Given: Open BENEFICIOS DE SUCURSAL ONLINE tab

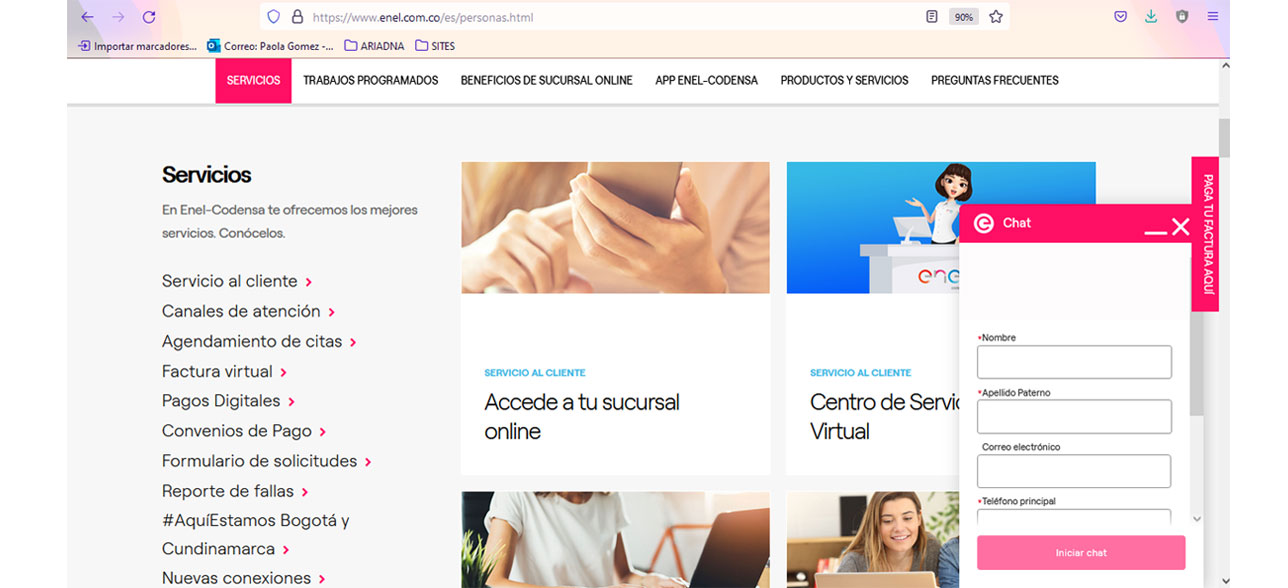Looking at the screenshot, I should 547,80.
